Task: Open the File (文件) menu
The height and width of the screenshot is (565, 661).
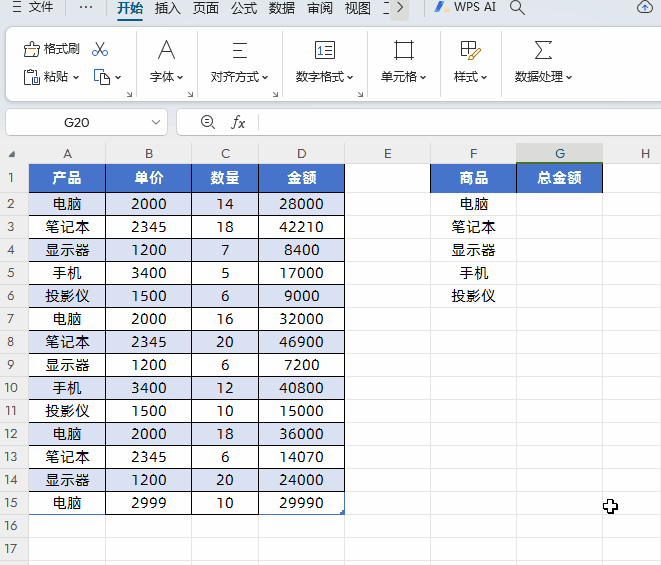Action: [x=33, y=8]
